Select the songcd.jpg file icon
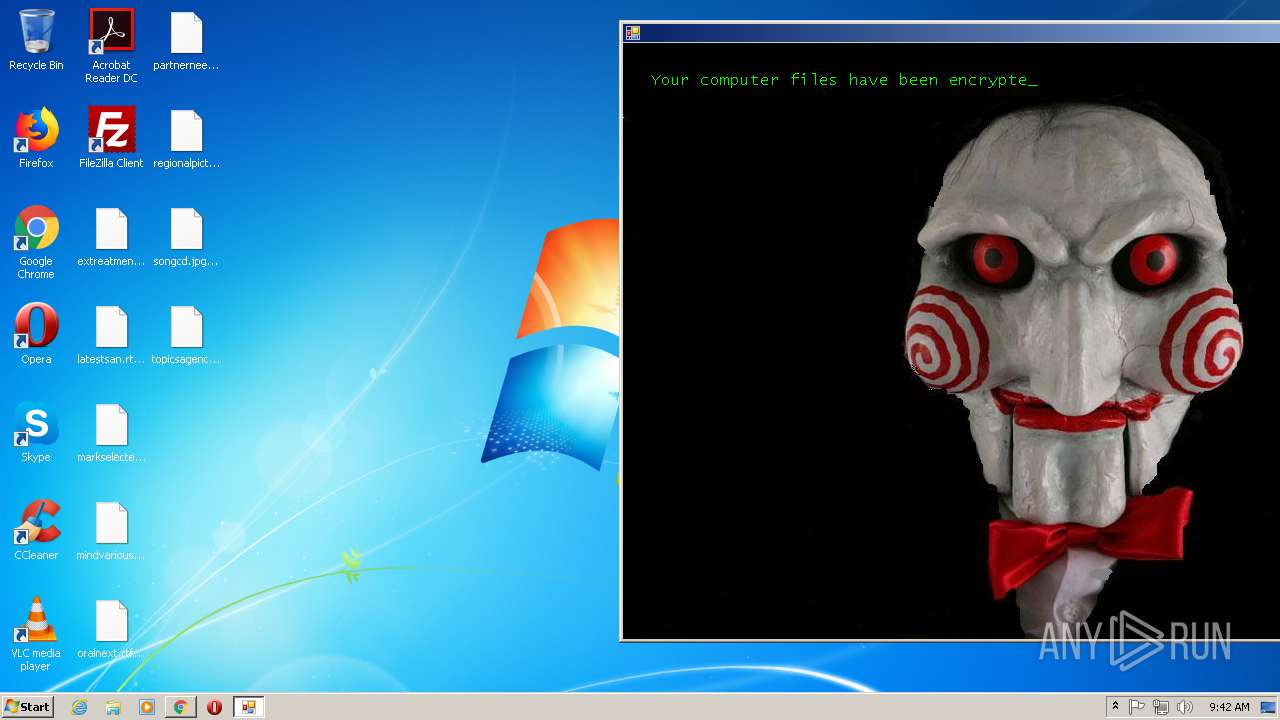Image resolution: width=1280 pixels, height=720 pixels. click(186, 237)
